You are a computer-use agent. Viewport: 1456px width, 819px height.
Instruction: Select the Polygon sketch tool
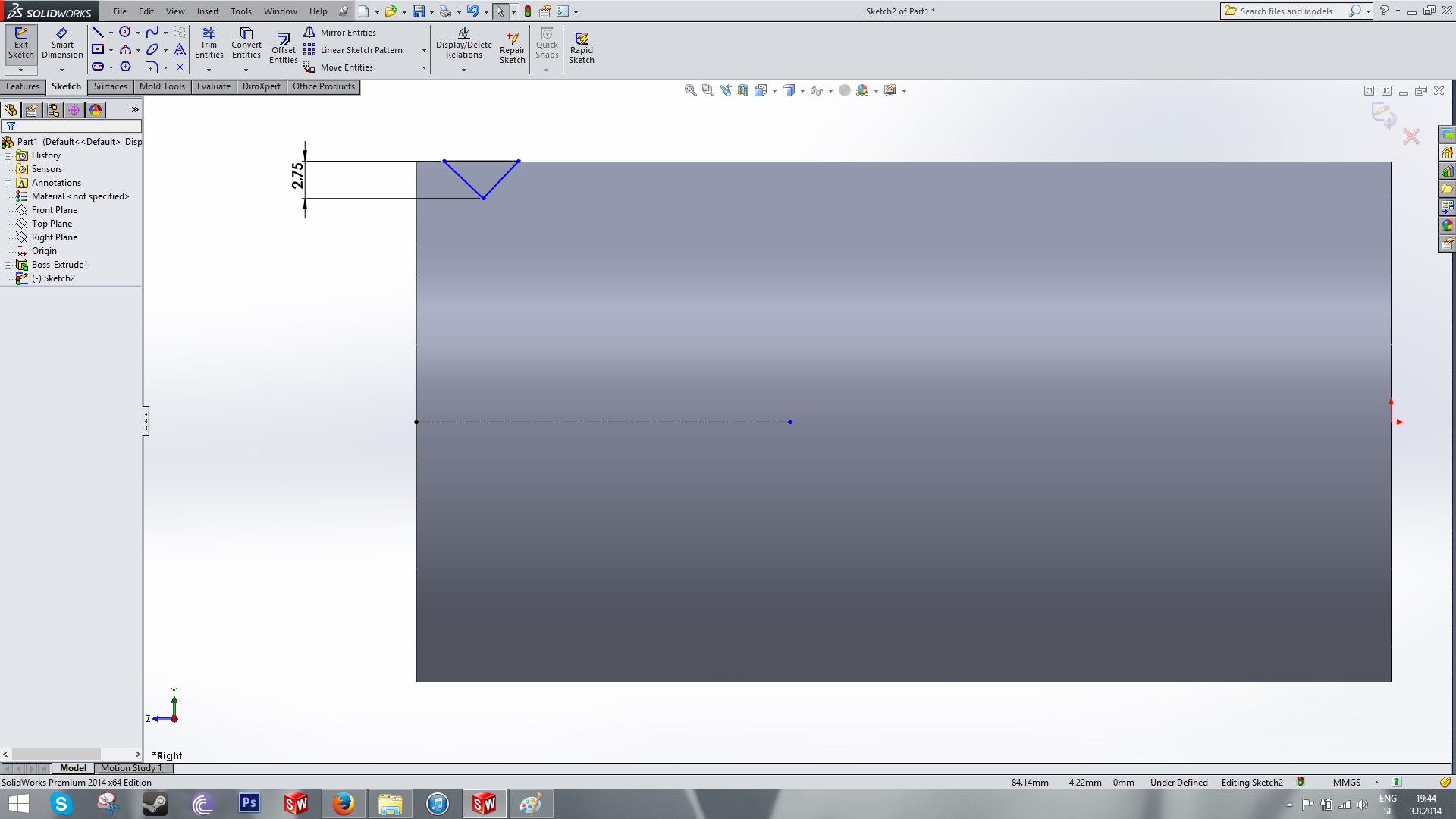125,67
